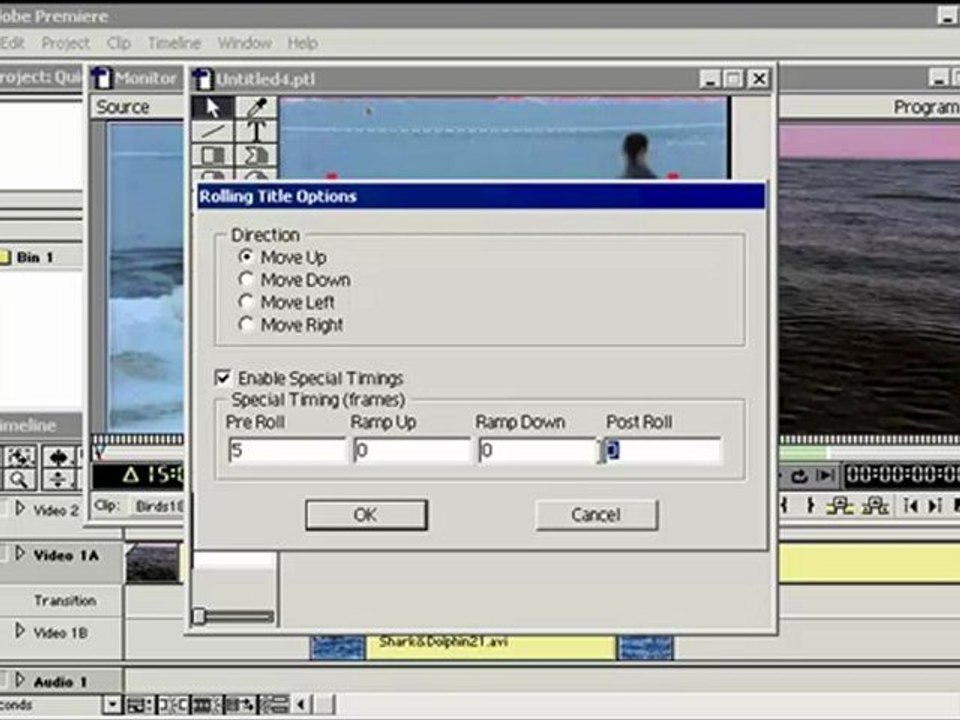The width and height of the screenshot is (960, 720).
Task: Expand the Video 2 track triangle
Action: [x=20, y=508]
